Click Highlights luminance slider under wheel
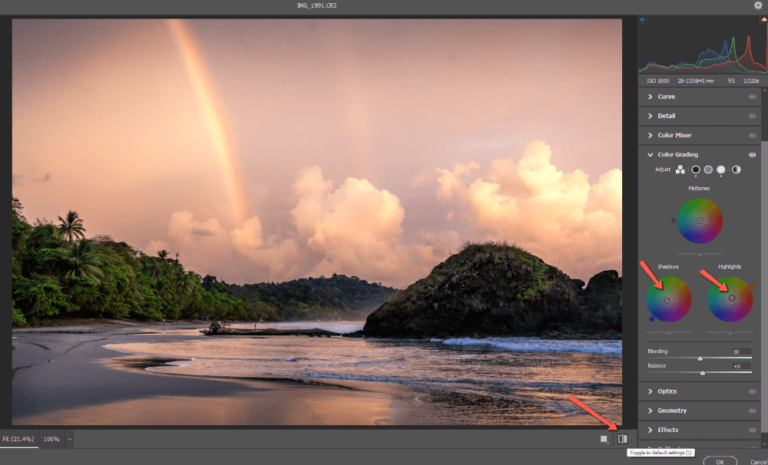 (730, 333)
